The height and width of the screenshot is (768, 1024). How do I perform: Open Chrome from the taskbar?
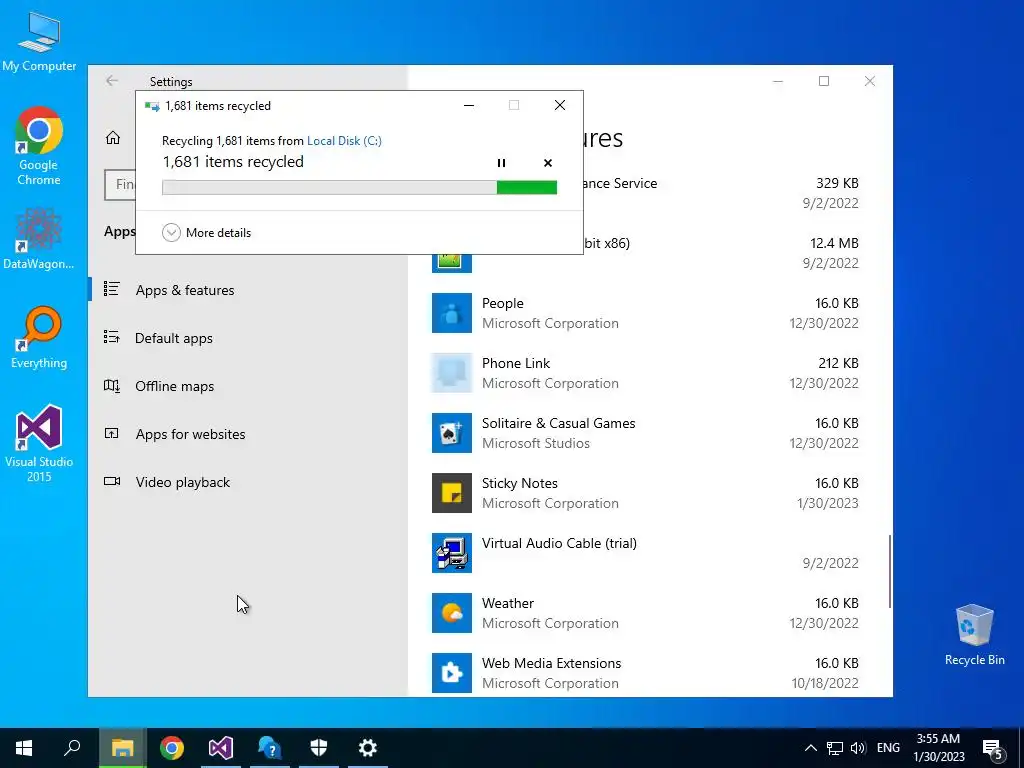tap(172, 748)
